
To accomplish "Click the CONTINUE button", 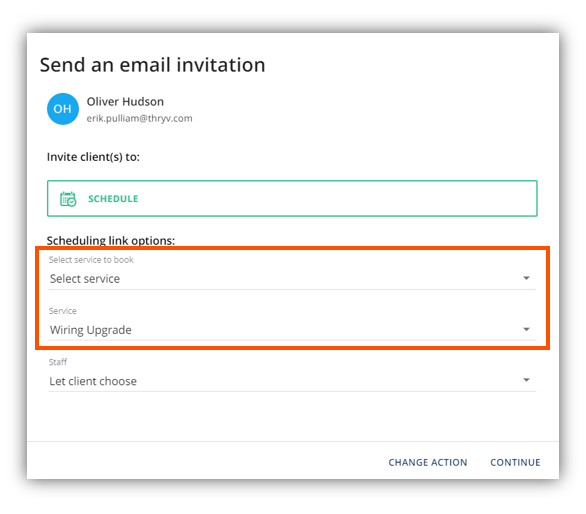I will coord(515,462).
